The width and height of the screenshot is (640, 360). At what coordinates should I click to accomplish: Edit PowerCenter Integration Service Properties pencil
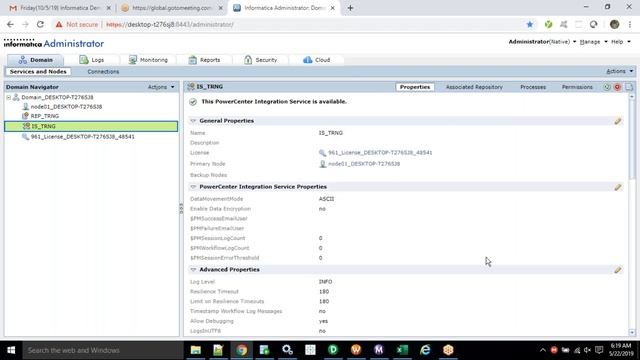[618, 187]
